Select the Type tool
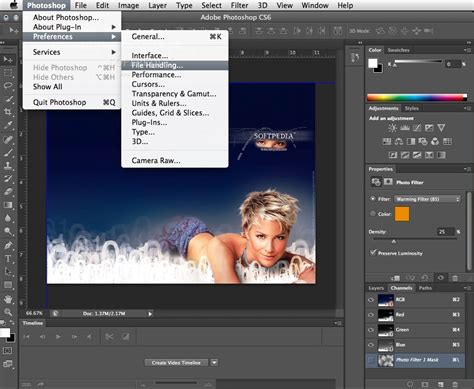This screenshot has height=389, width=474. pos(8,258)
